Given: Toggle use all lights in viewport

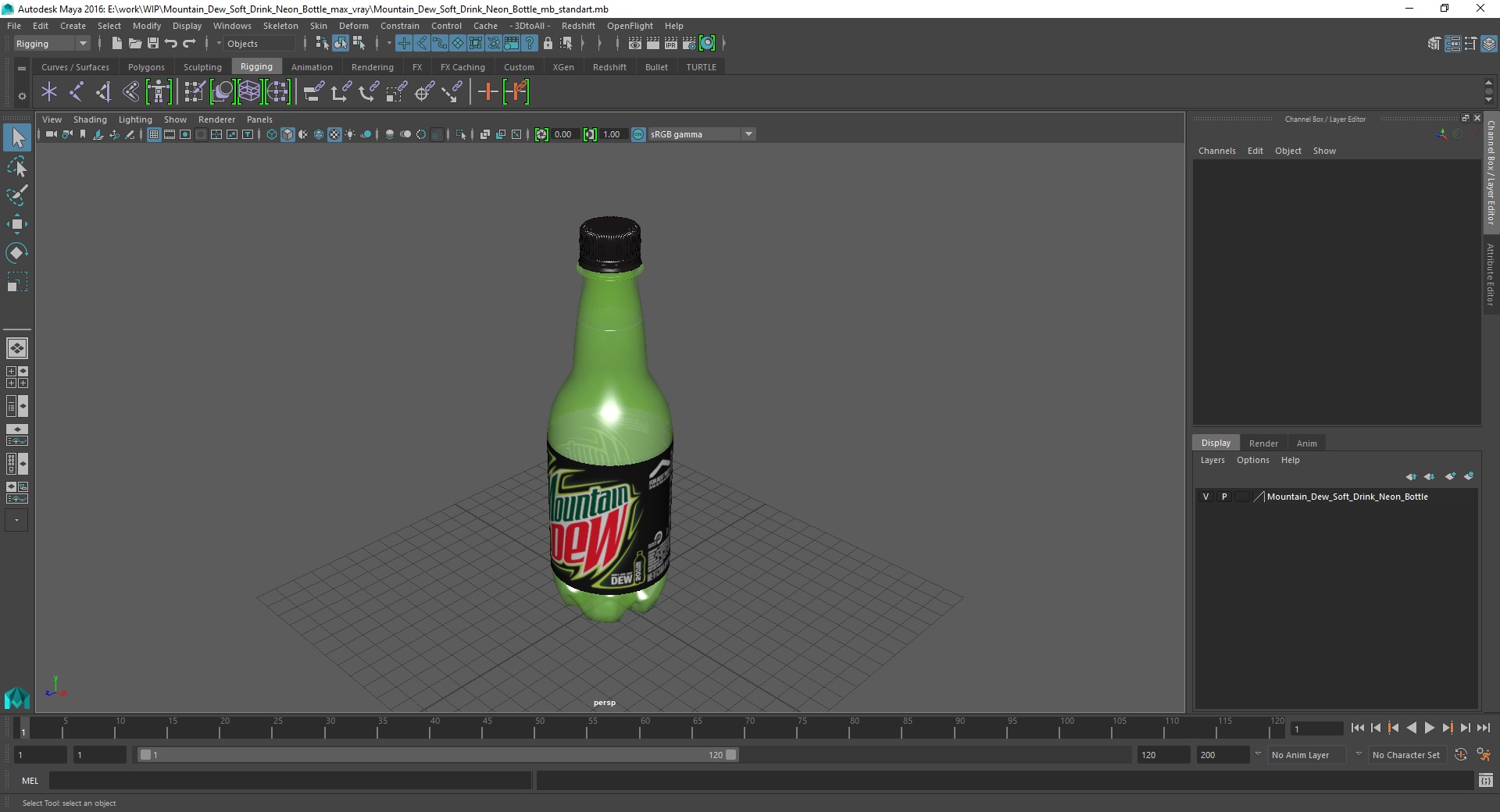Looking at the screenshot, I should point(350,134).
